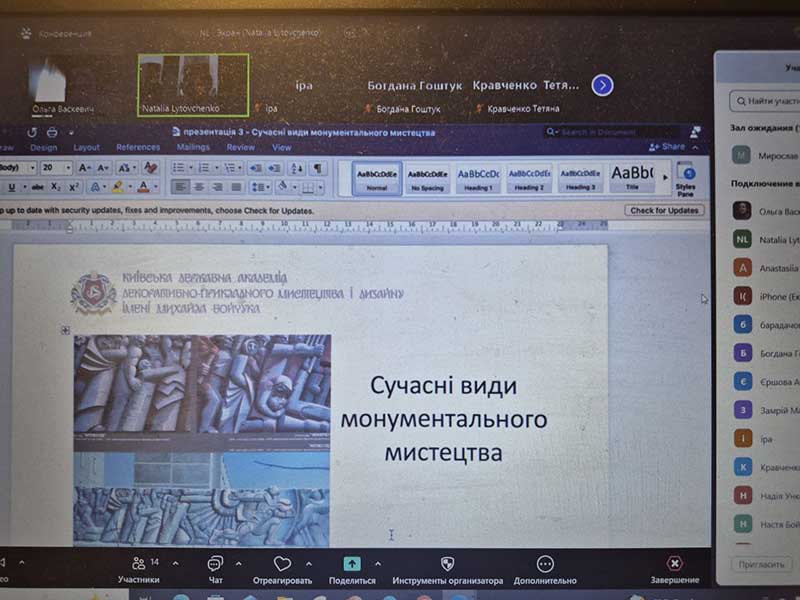
Task: Open the Участники participants panel
Action: tap(139, 565)
